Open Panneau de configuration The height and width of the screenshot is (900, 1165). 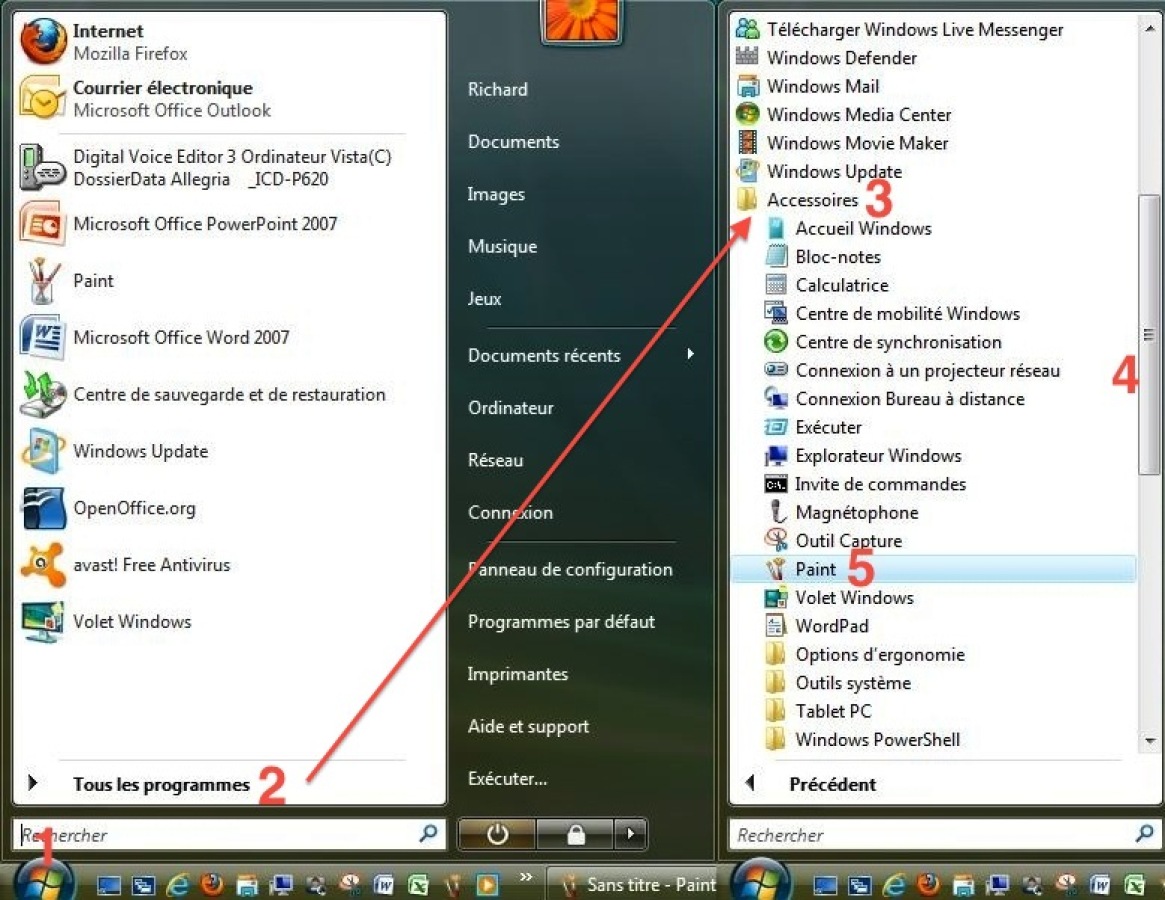(569, 570)
